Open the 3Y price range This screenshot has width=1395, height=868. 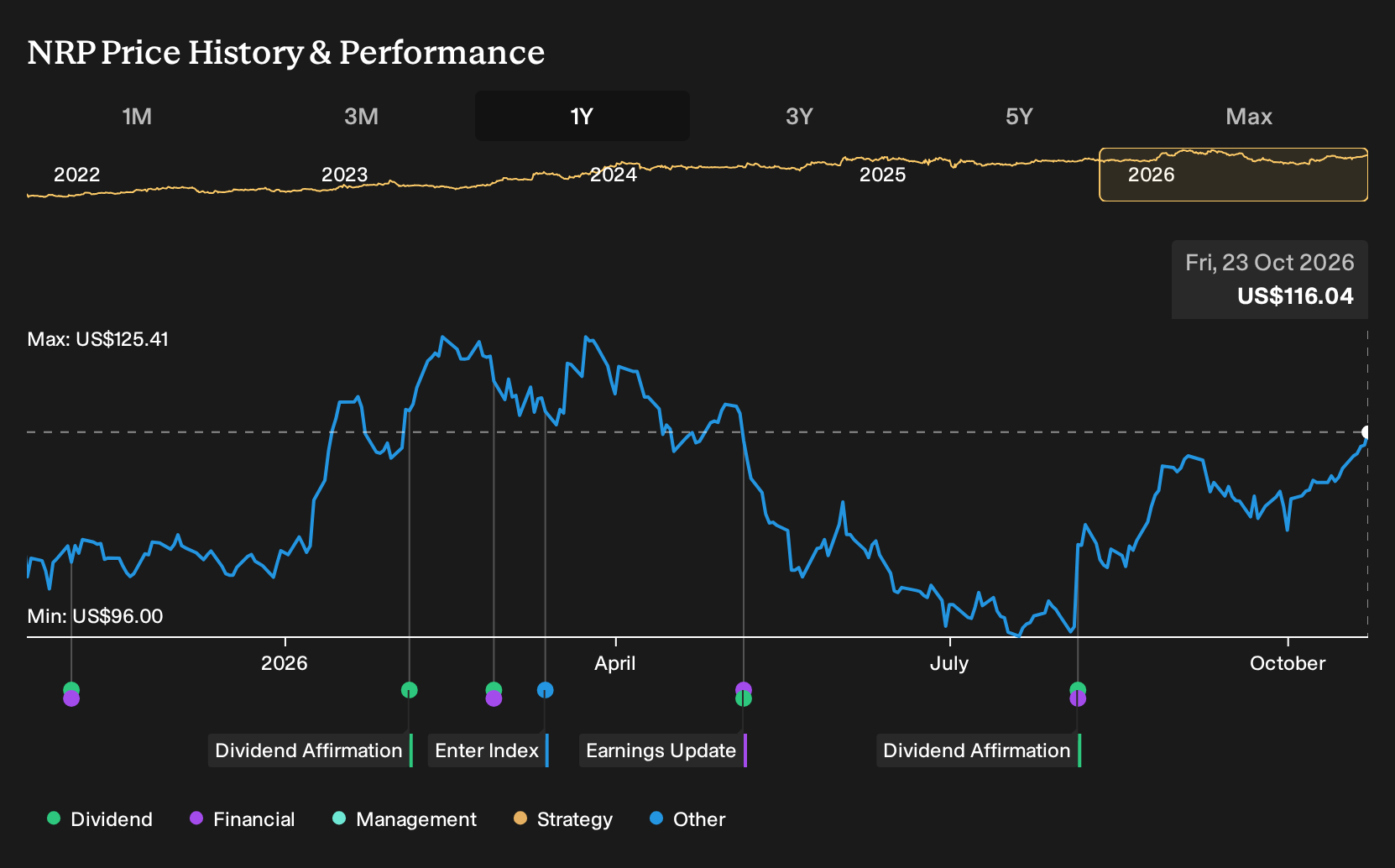(x=799, y=116)
